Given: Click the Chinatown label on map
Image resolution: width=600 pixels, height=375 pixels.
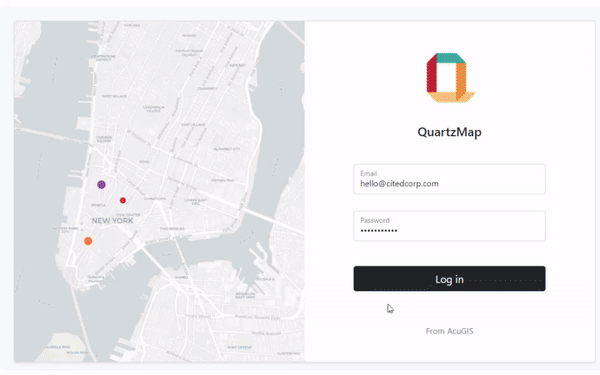Looking at the screenshot, I should tap(155, 199).
